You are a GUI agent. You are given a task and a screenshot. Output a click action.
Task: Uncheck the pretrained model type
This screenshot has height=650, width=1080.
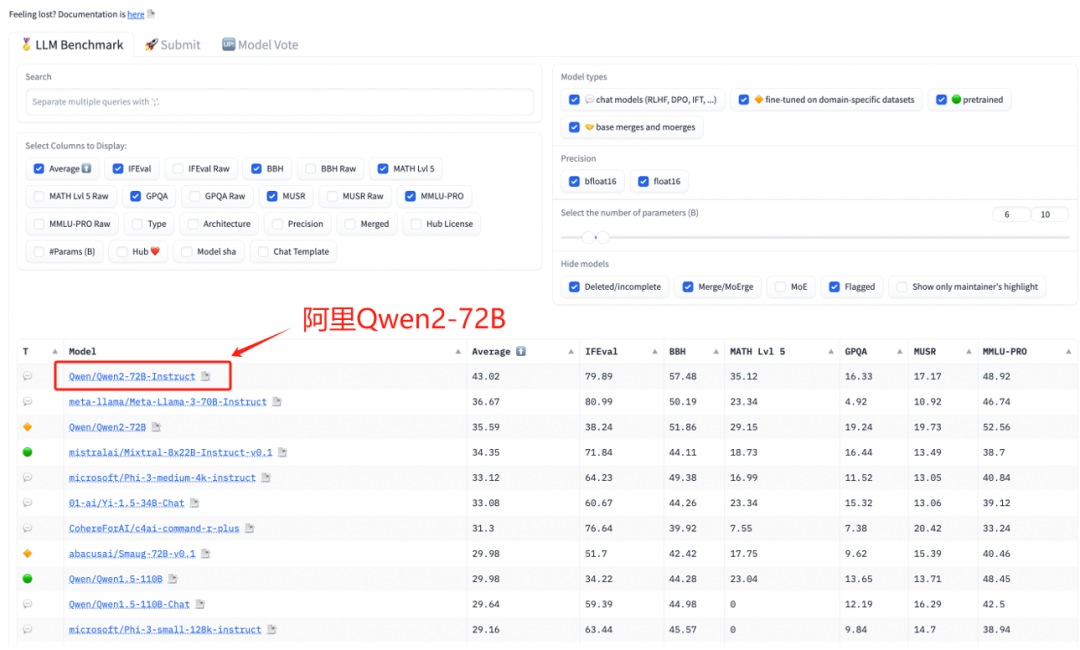[941, 100]
